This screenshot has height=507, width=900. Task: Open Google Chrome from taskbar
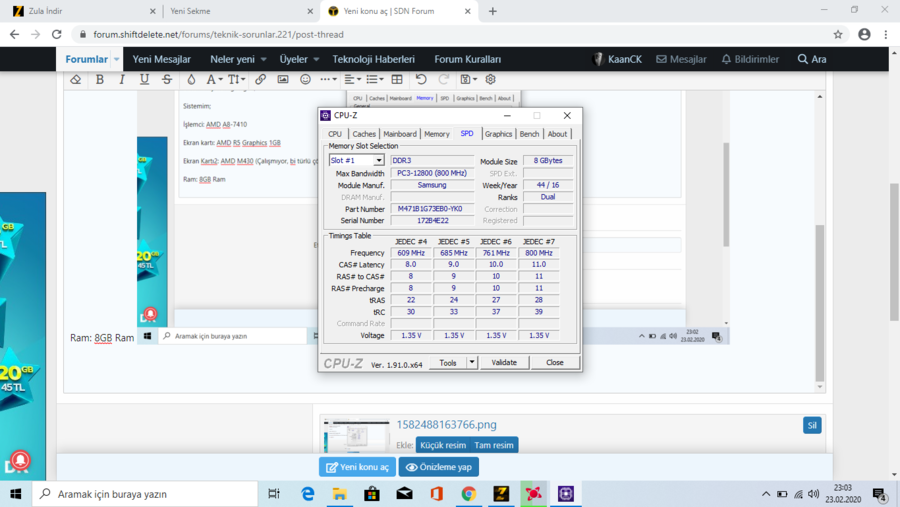469,494
